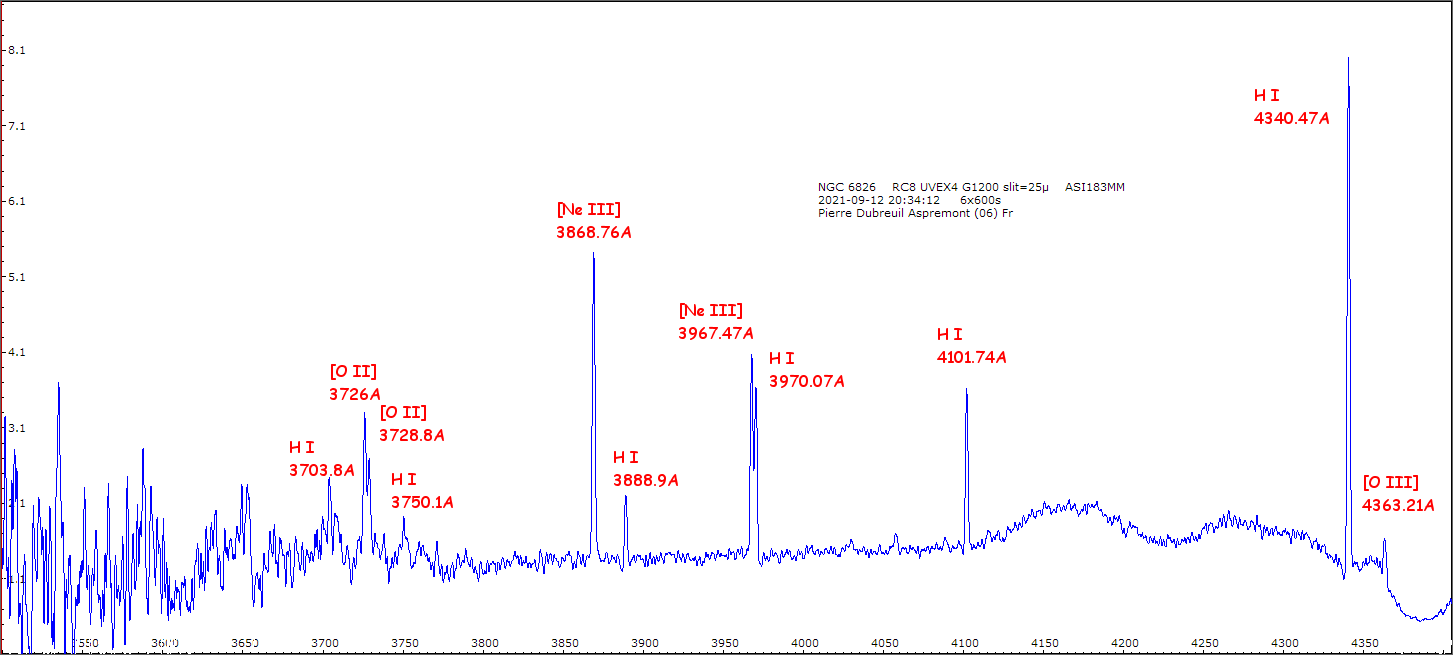Image resolution: width=1453 pixels, height=655 pixels.
Task: Select the H I 3750.1A label
Action: [x=422, y=491]
